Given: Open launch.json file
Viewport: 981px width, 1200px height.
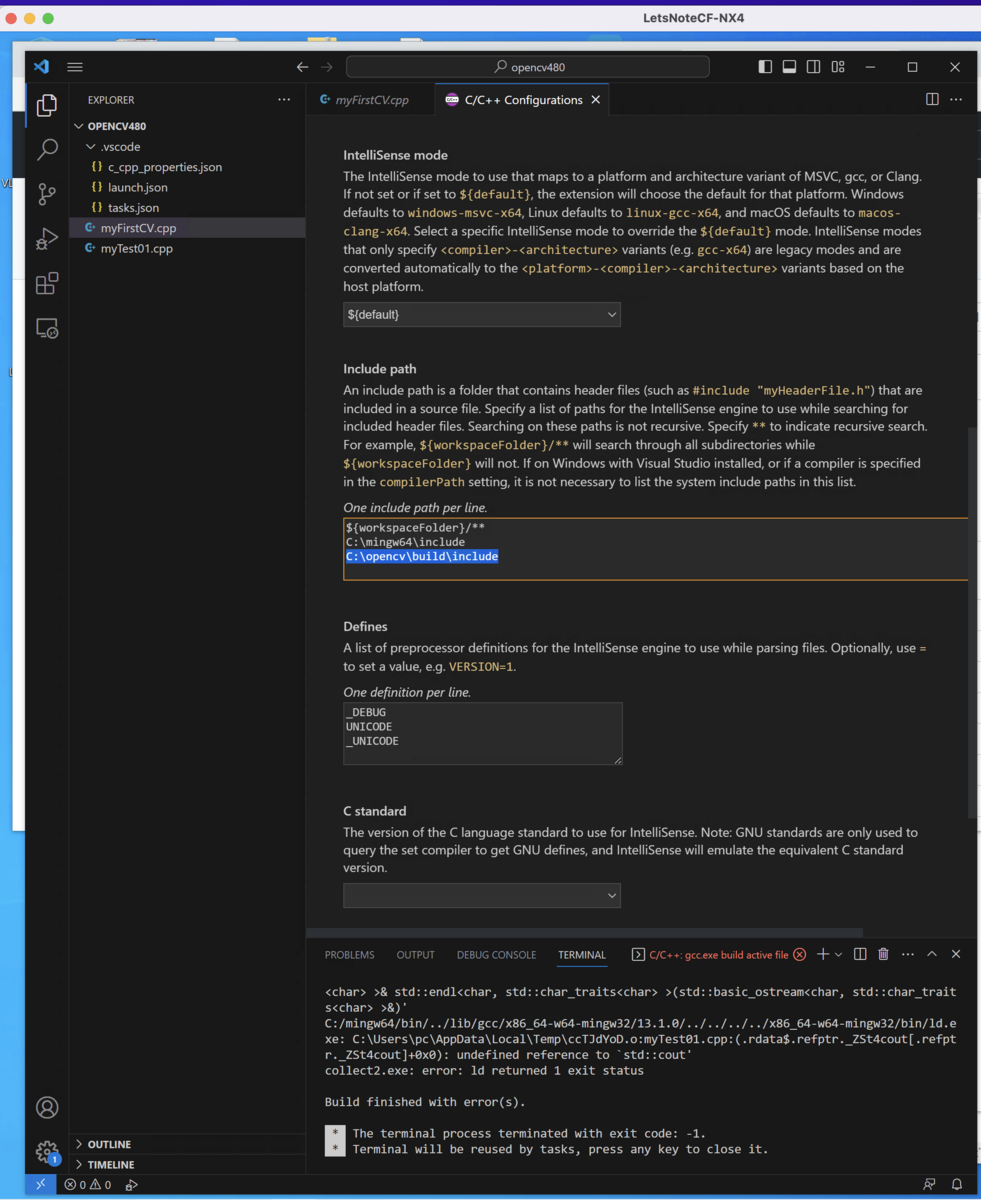Looking at the screenshot, I should click(x=138, y=187).
